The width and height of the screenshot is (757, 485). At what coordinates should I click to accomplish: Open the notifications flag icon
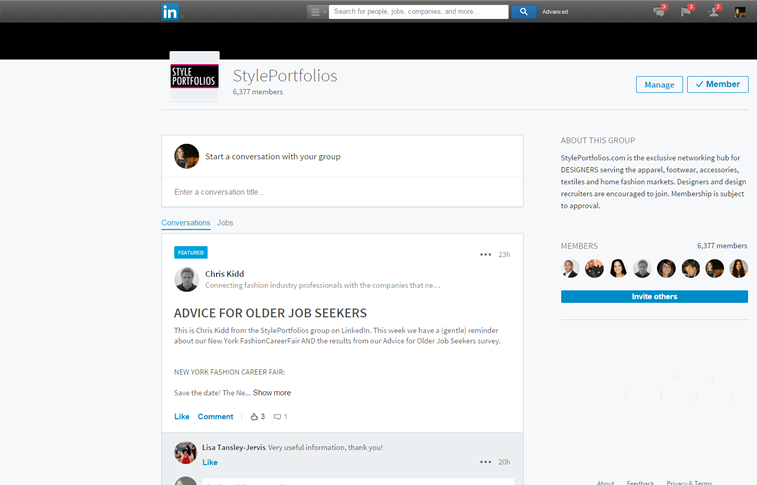pos(687,11)
